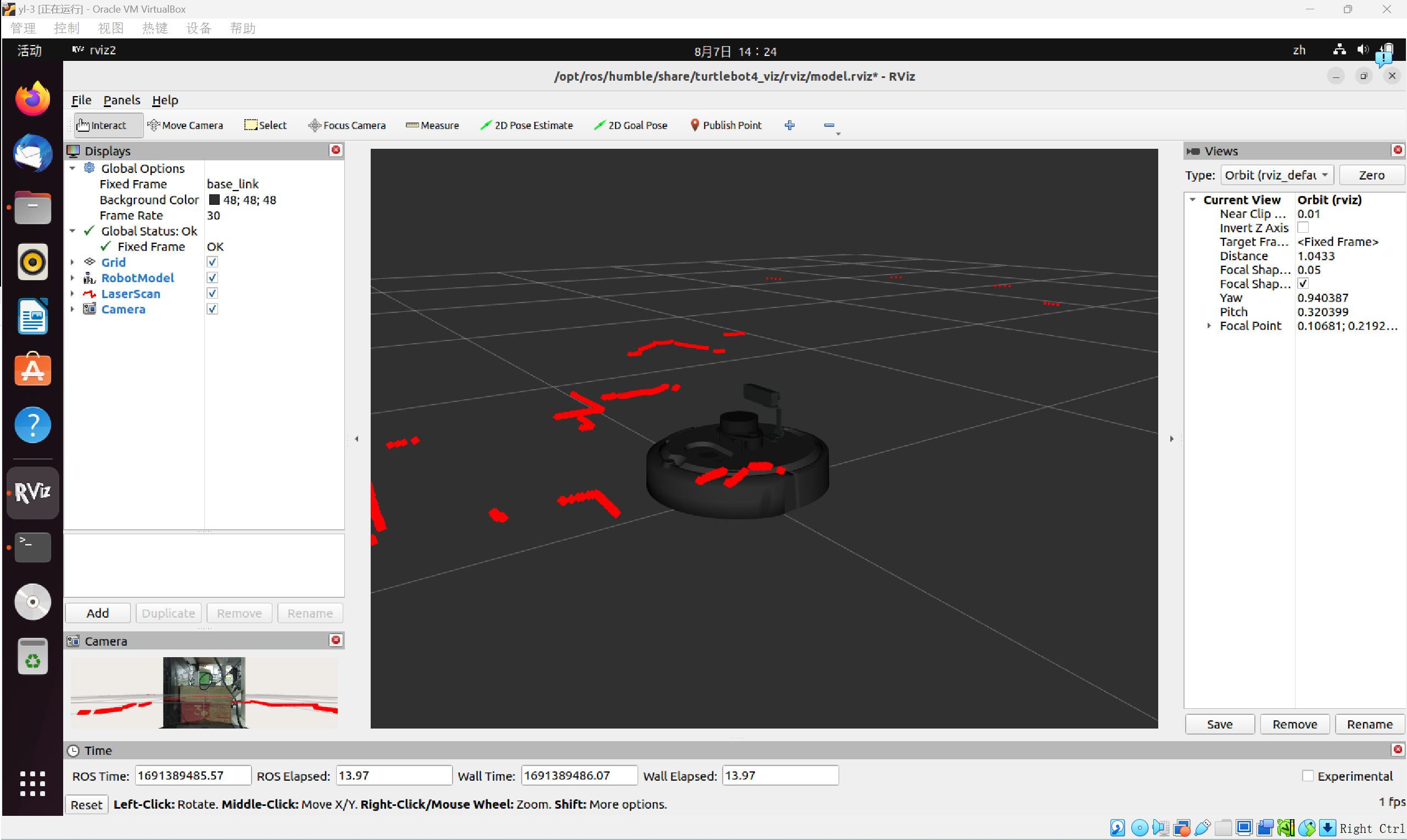Close the Views panel
Viewport: 1407px width, 840px height.
[x=1397, y=150]
